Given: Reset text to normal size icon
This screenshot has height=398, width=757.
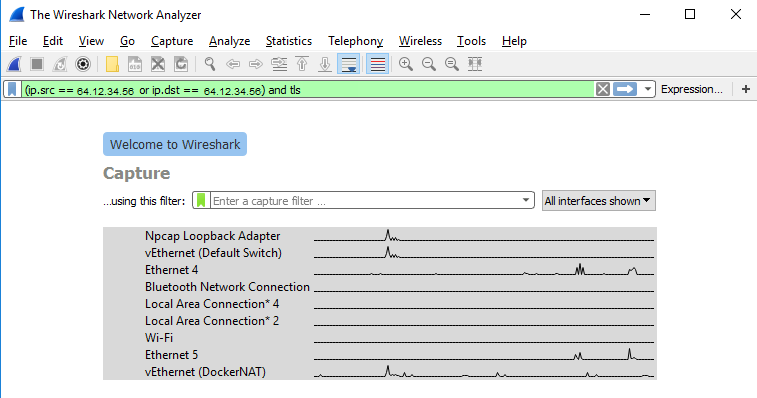Looking at the screenshot, I should pyautogui.click(x=452, y=64).
